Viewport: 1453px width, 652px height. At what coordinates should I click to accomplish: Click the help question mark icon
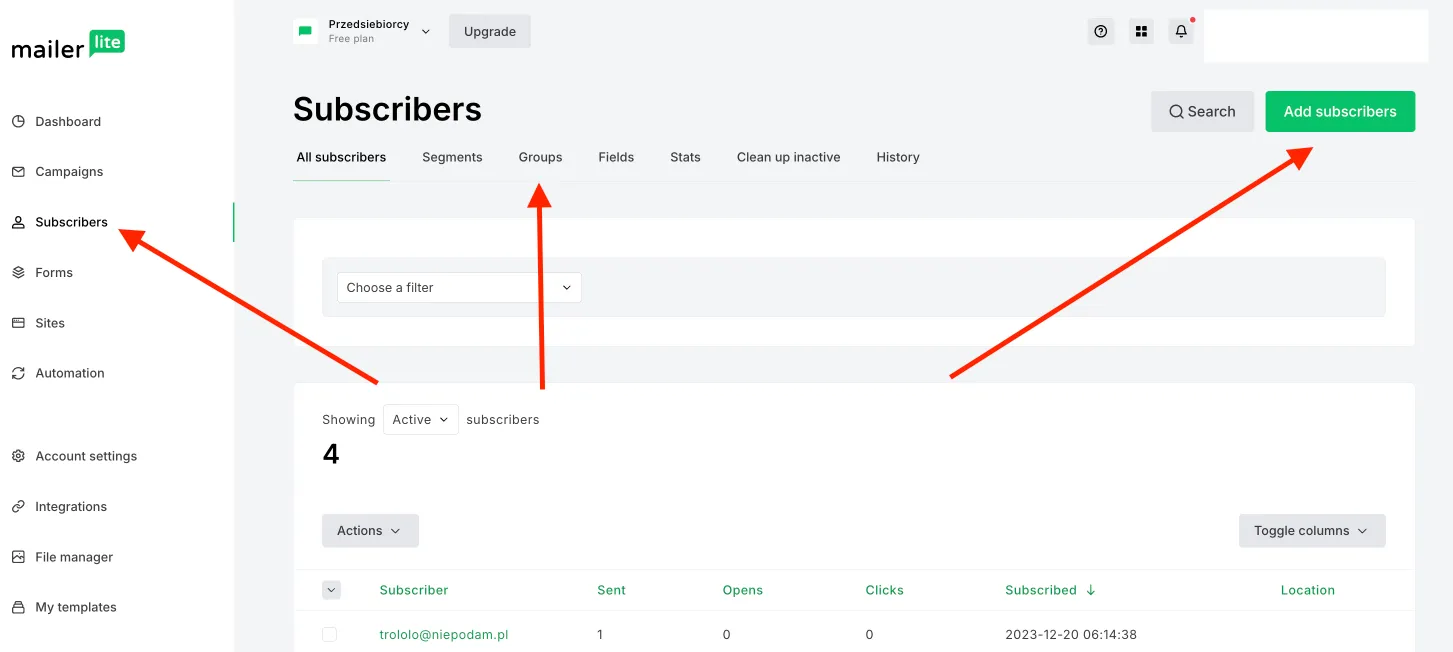1100,32
